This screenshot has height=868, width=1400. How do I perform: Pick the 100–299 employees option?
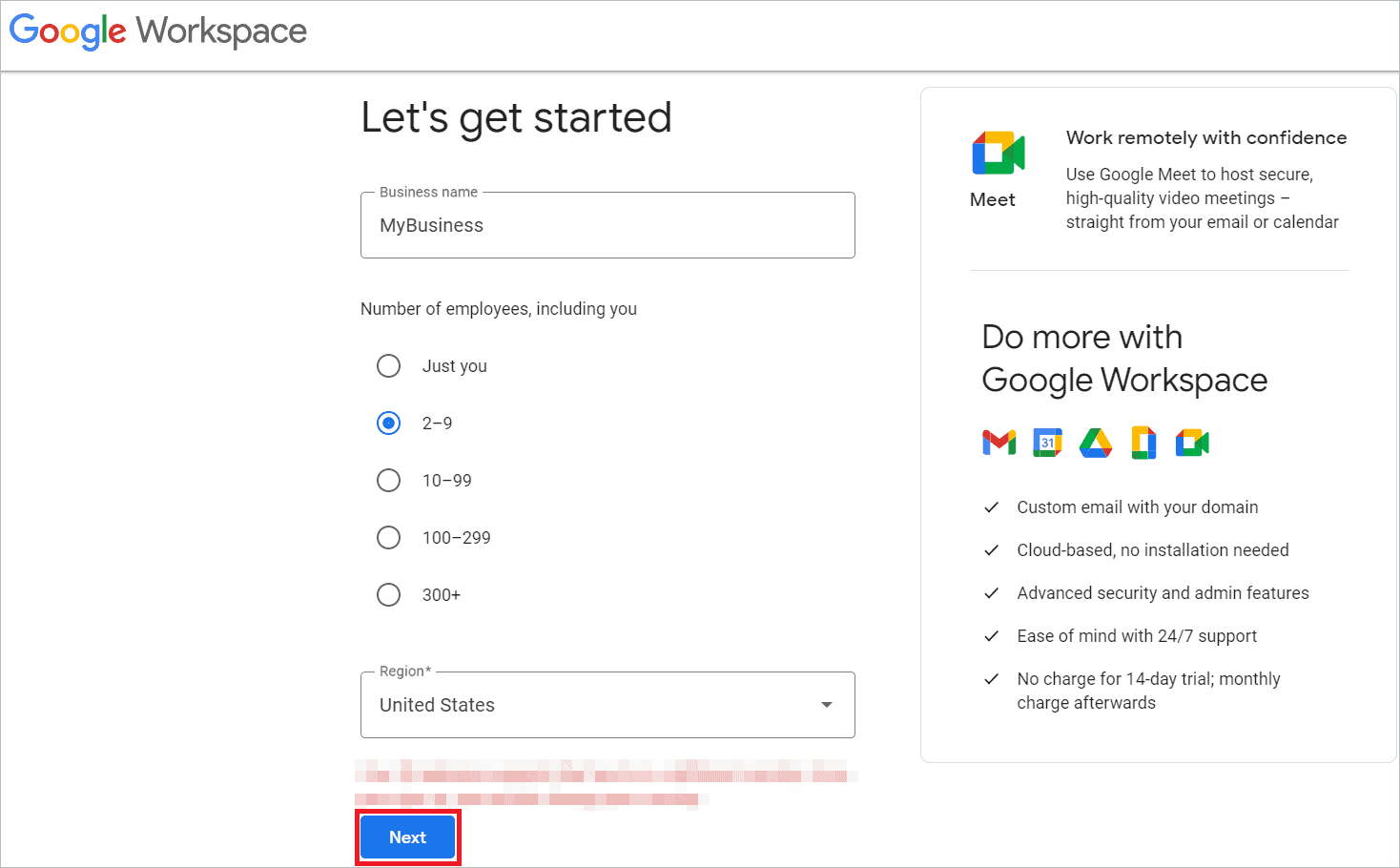(388, 538)
